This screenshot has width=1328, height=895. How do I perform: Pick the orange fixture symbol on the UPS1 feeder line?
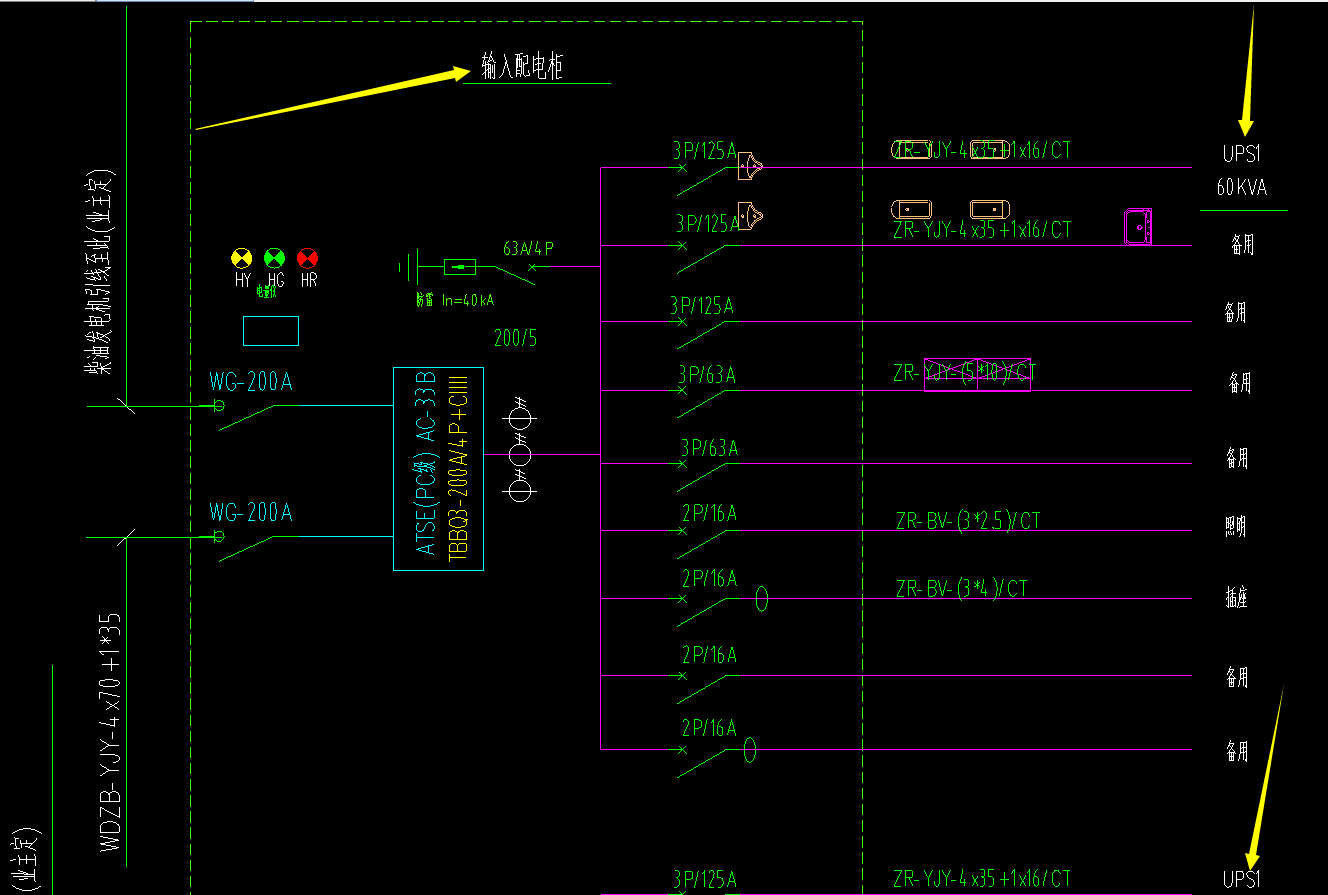750,165
